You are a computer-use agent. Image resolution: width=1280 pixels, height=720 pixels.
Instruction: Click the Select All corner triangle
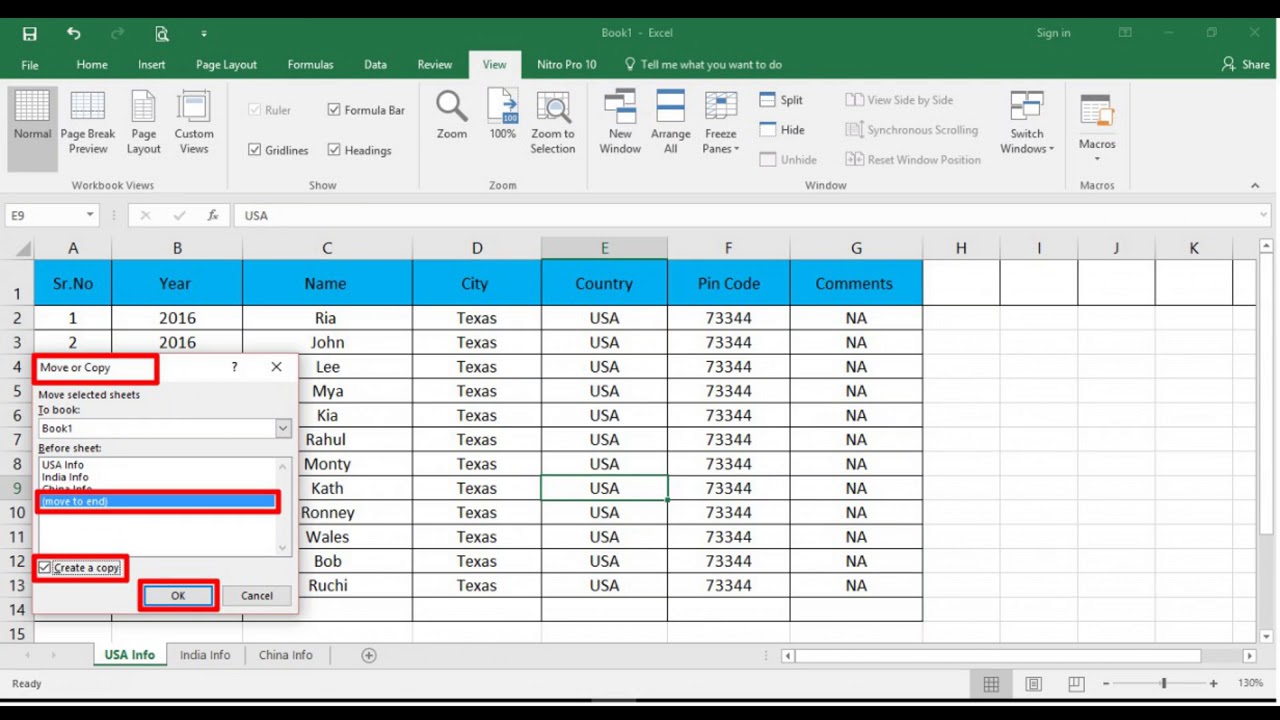[x=22, y=248]
